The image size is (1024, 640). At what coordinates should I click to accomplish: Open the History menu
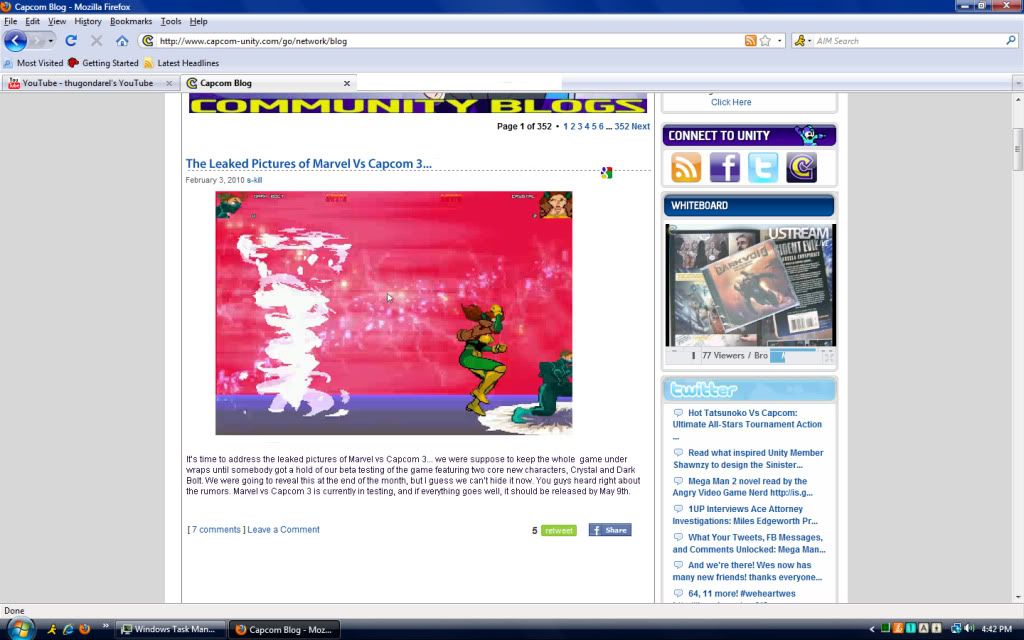point(88,22)
